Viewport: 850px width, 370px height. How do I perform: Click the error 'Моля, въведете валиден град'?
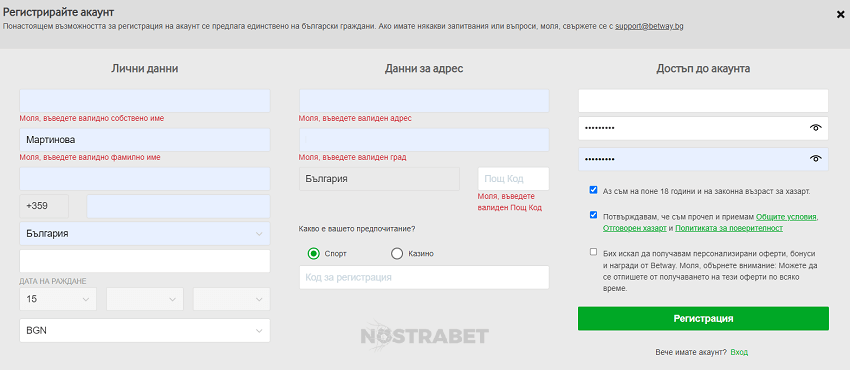[352, 157]
